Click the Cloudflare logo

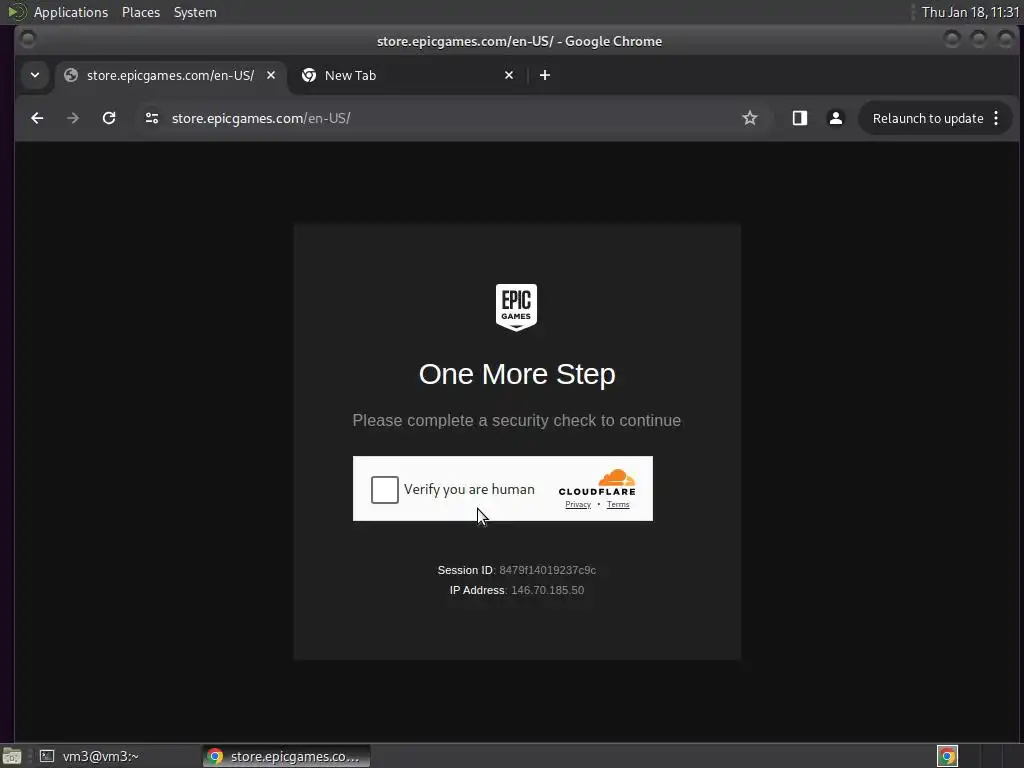(597, 483)
